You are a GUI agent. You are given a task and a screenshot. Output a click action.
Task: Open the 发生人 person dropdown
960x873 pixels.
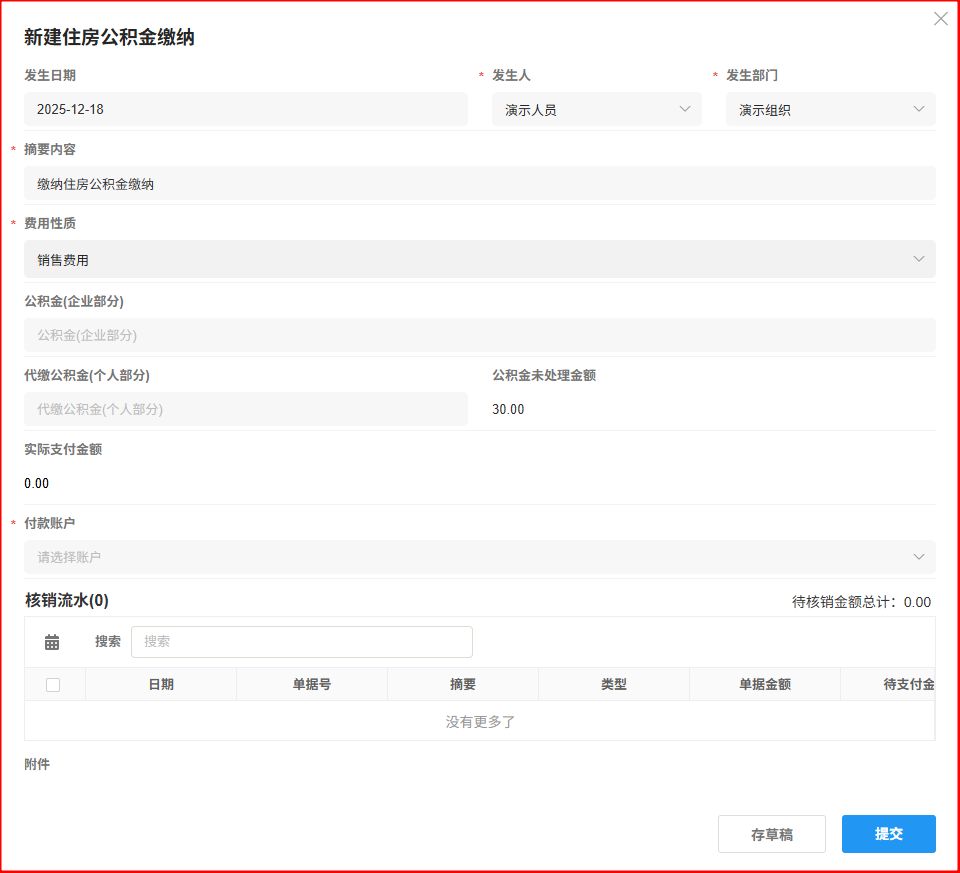(597, 109)
